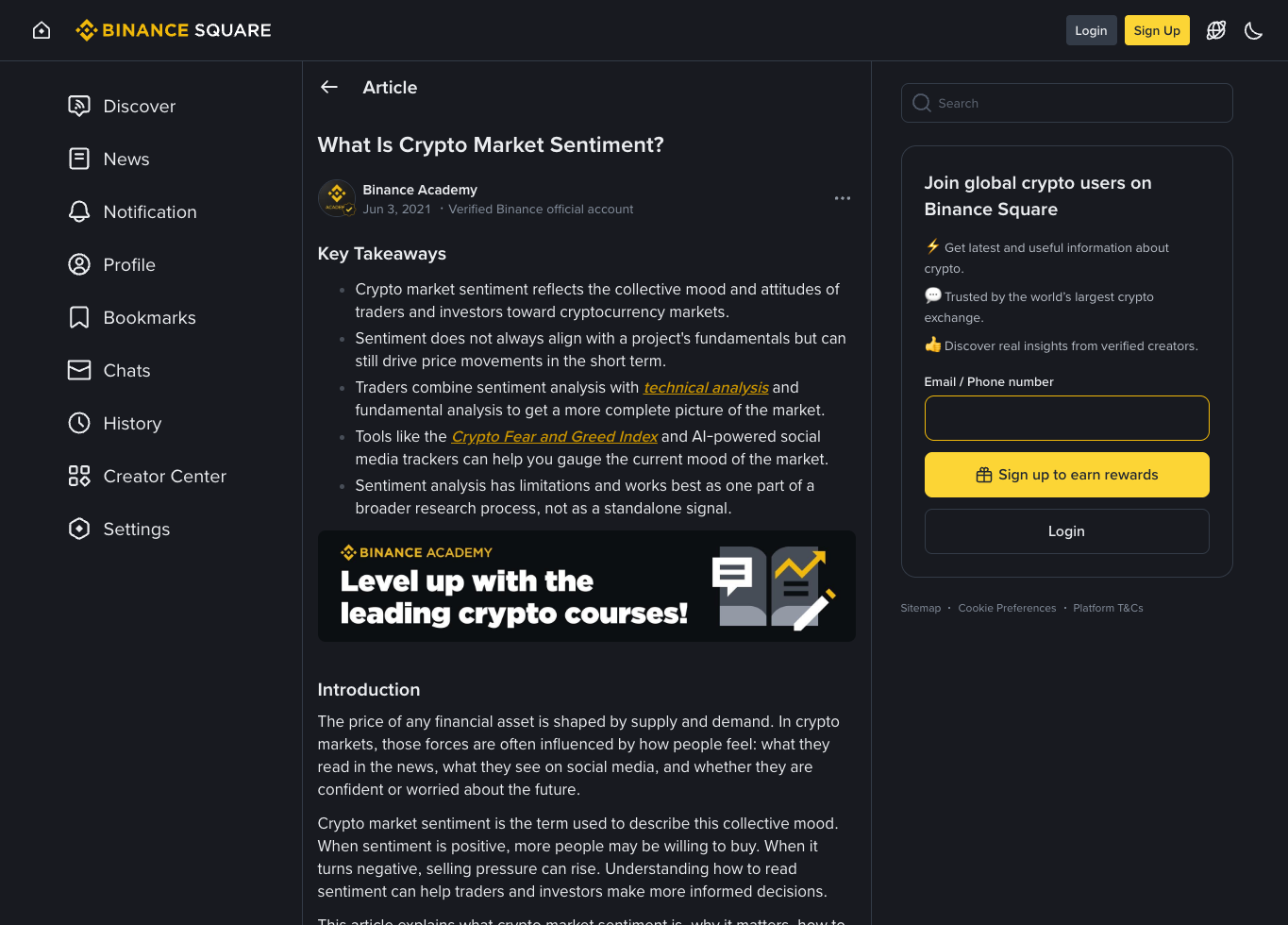The height and width of the screenshot is (925, 1288).
Task: Click the back arrow beside Article
Action: [x=329, y=87]
